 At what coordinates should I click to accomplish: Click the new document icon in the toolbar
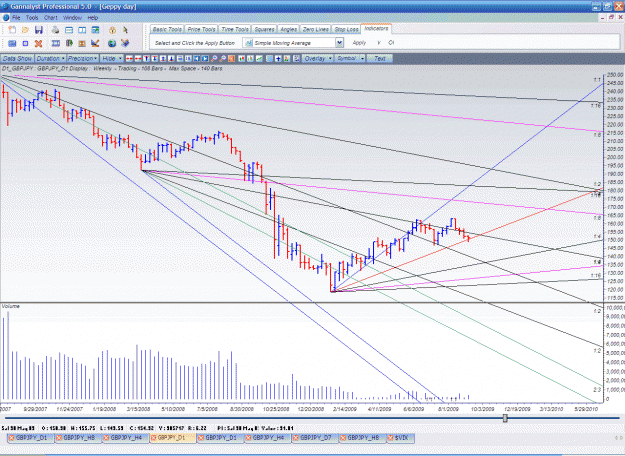[x=12, y=30]
